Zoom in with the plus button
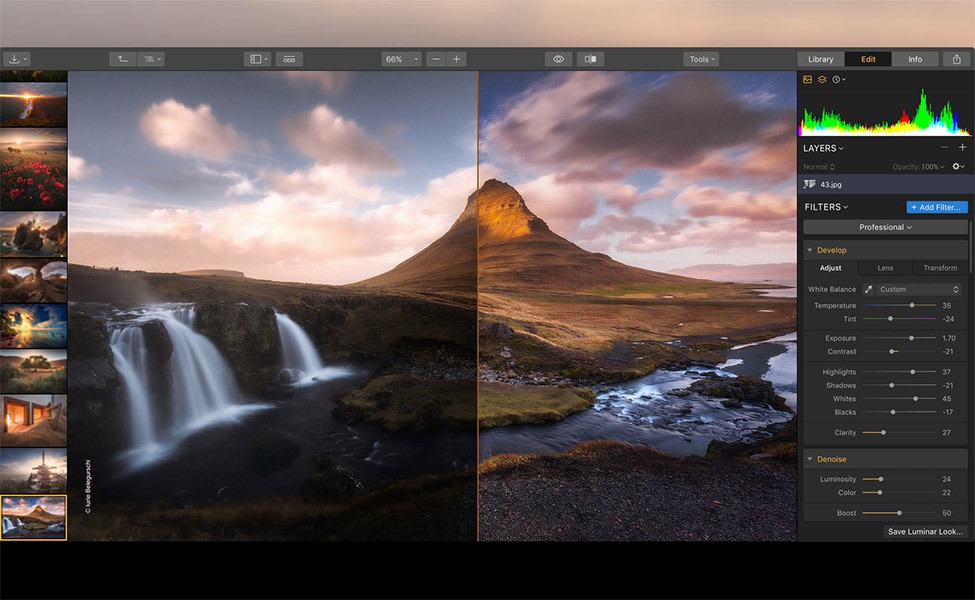The width and height of the screenshot is (975, 600). pos(456,59)
